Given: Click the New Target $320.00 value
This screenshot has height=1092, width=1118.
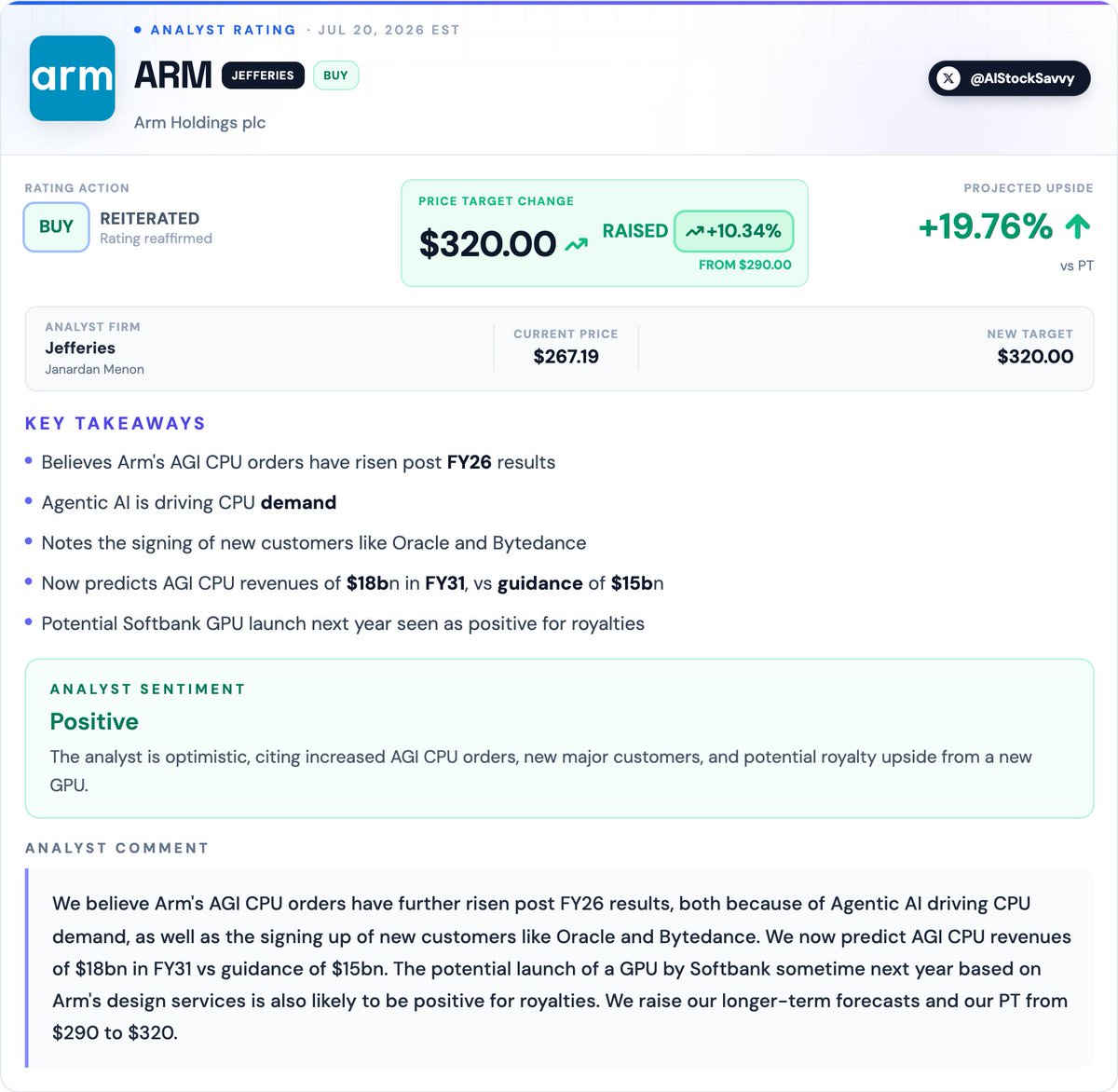Looking at the screenshot, I should point(1035,356).
